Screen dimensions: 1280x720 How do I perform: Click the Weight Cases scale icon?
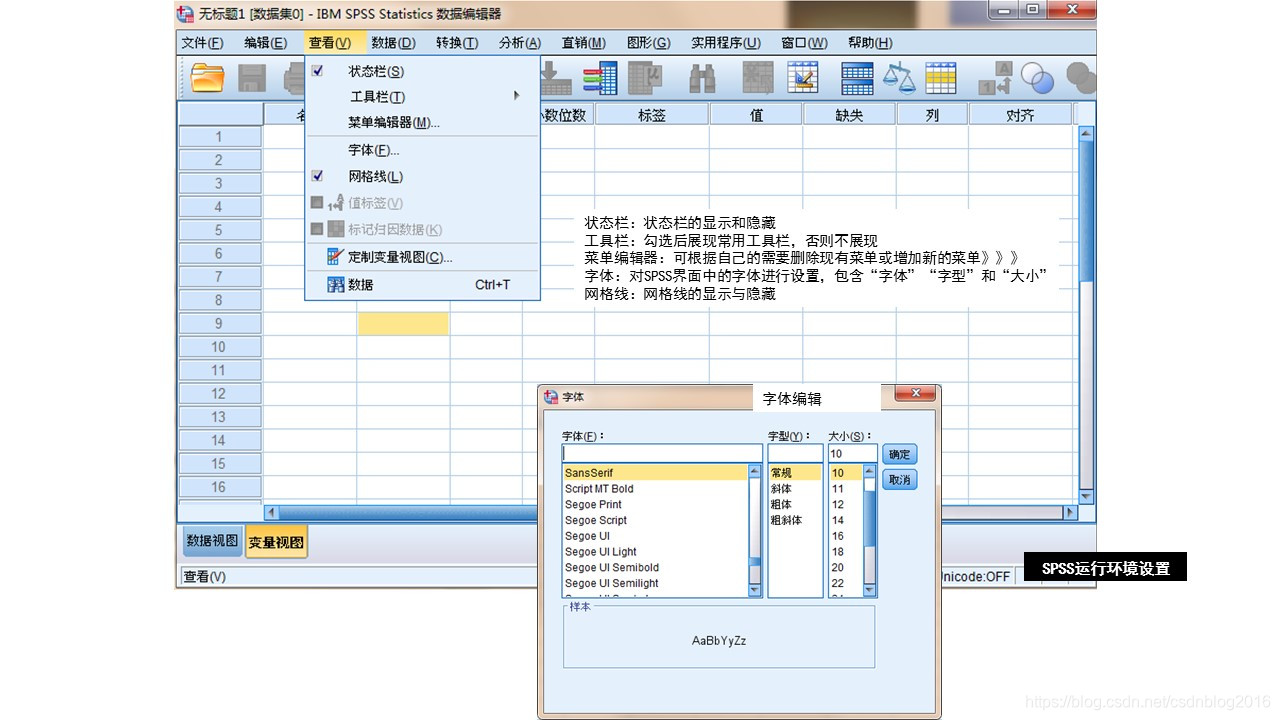(899, 78)
